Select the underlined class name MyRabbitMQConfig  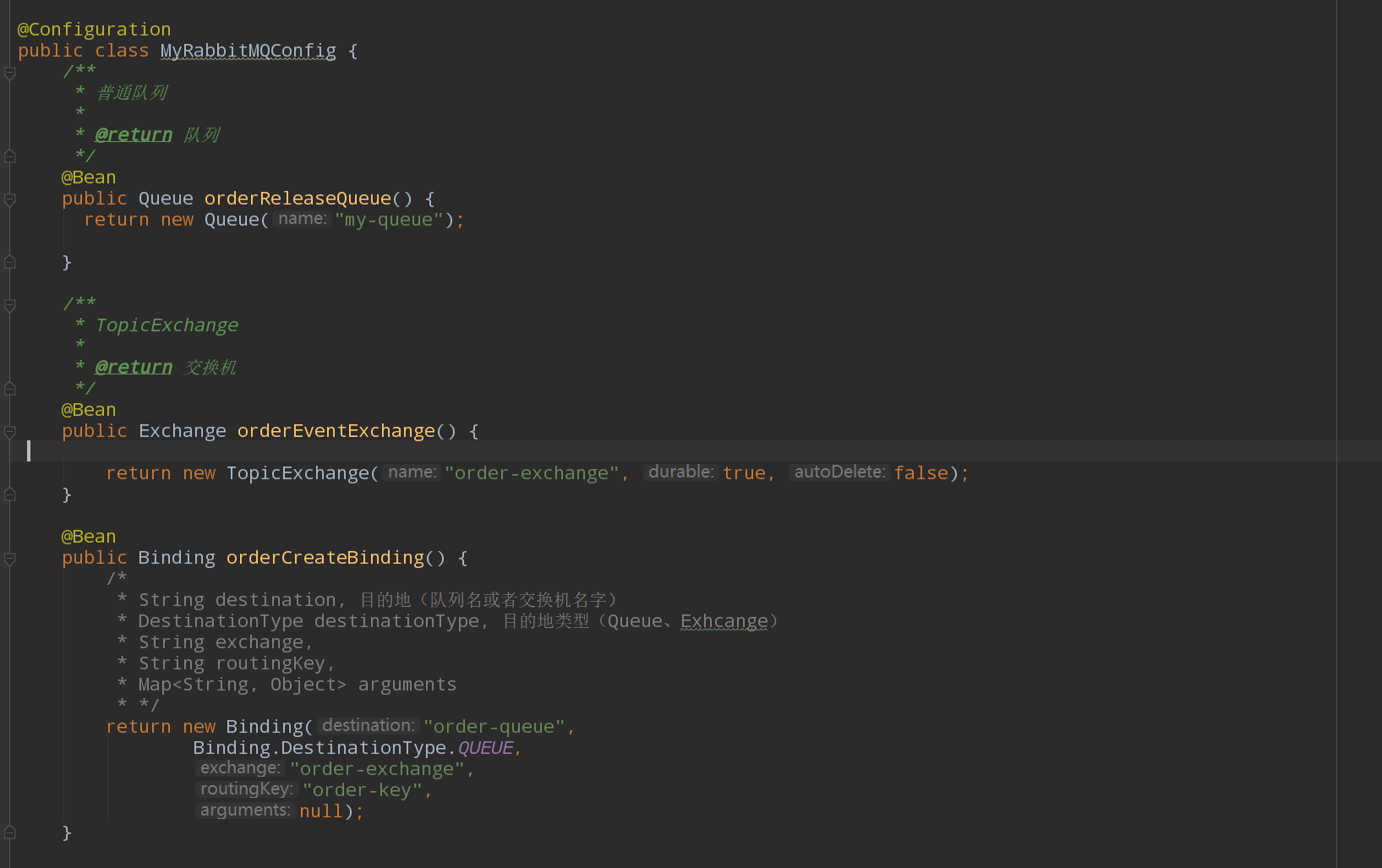(248, 51)
